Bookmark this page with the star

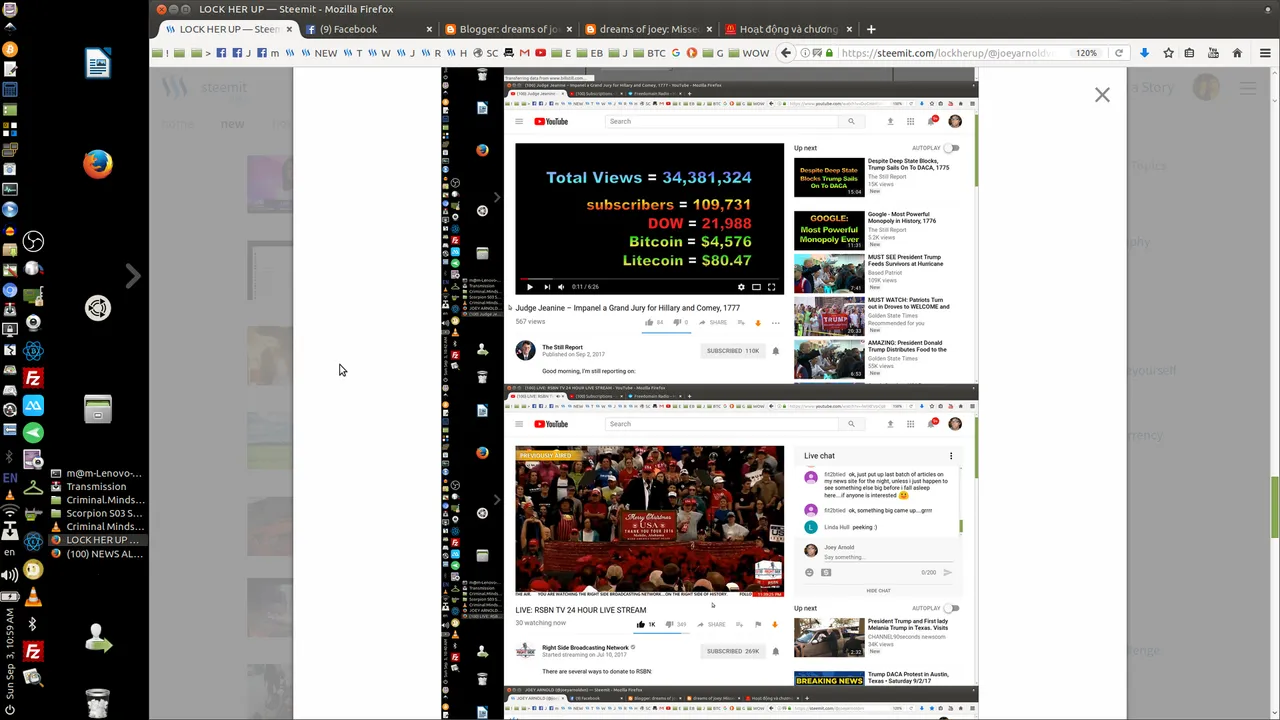[1168, 53]
